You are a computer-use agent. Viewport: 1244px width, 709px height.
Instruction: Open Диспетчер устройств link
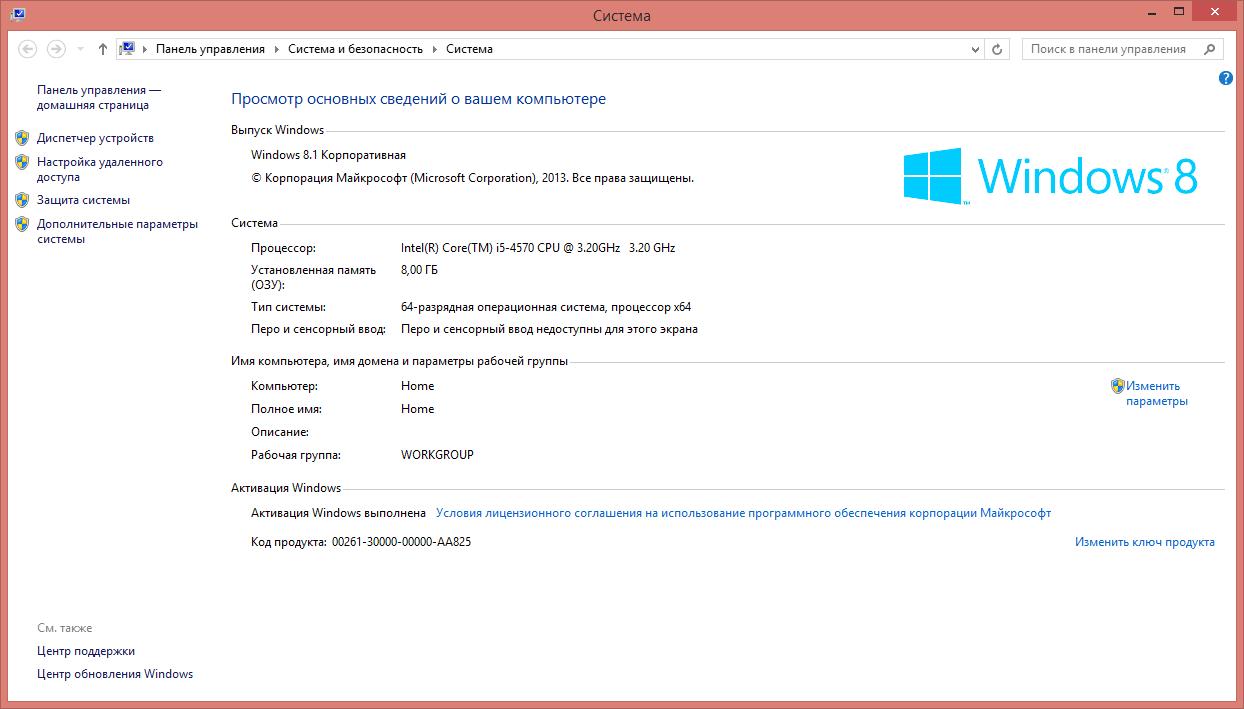pyautogui.click(x=95, y=138)
